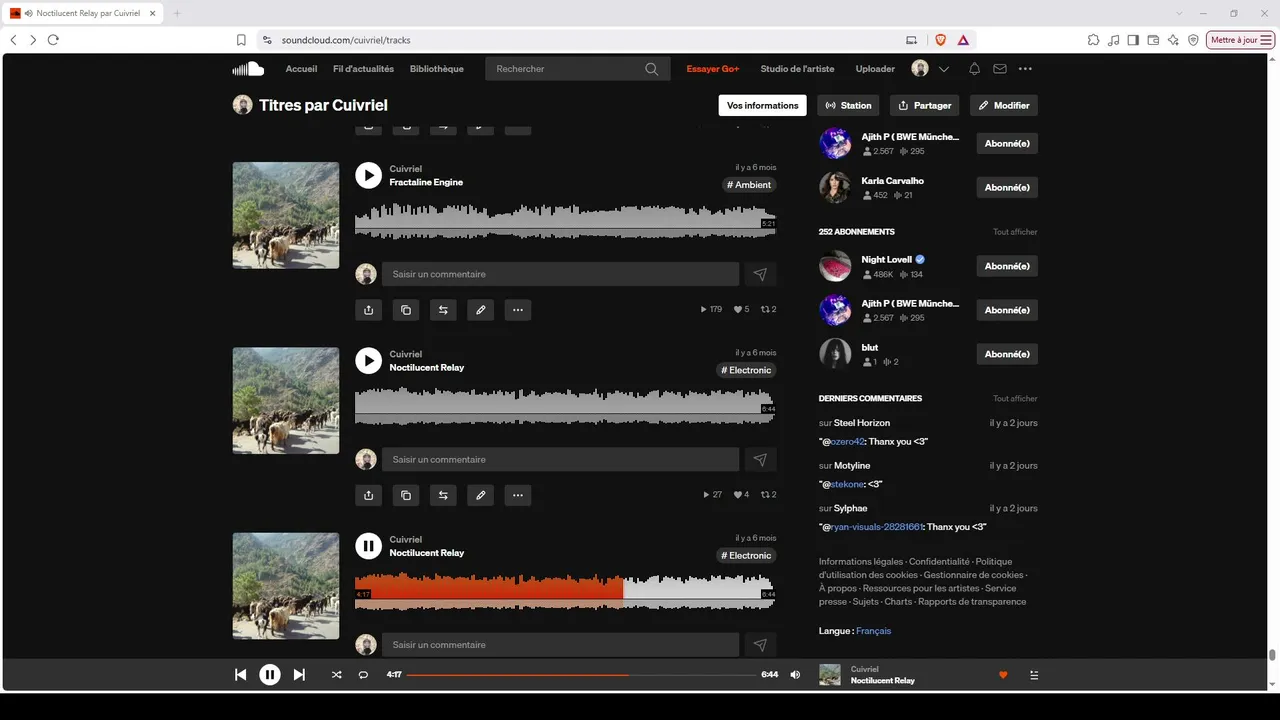
Task: Open Bibliothèque
Action: [437, 69]
